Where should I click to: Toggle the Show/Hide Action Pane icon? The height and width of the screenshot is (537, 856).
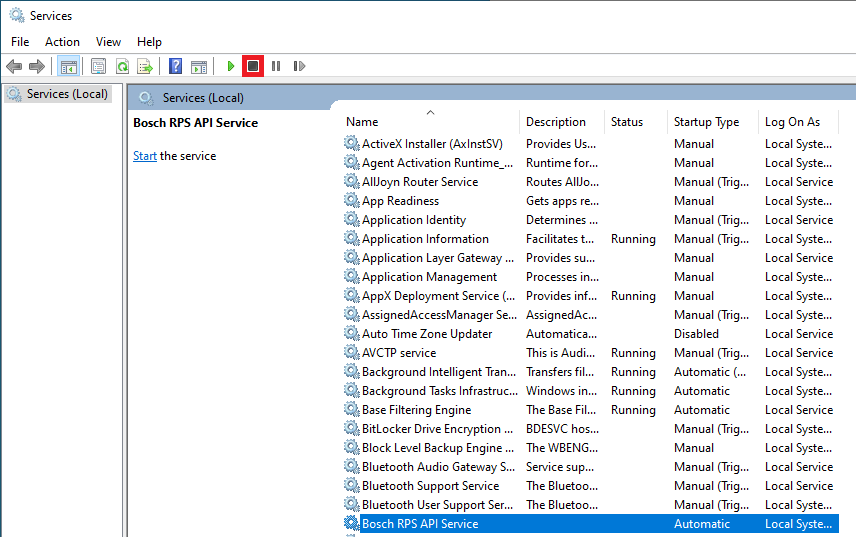click(199, 66)
